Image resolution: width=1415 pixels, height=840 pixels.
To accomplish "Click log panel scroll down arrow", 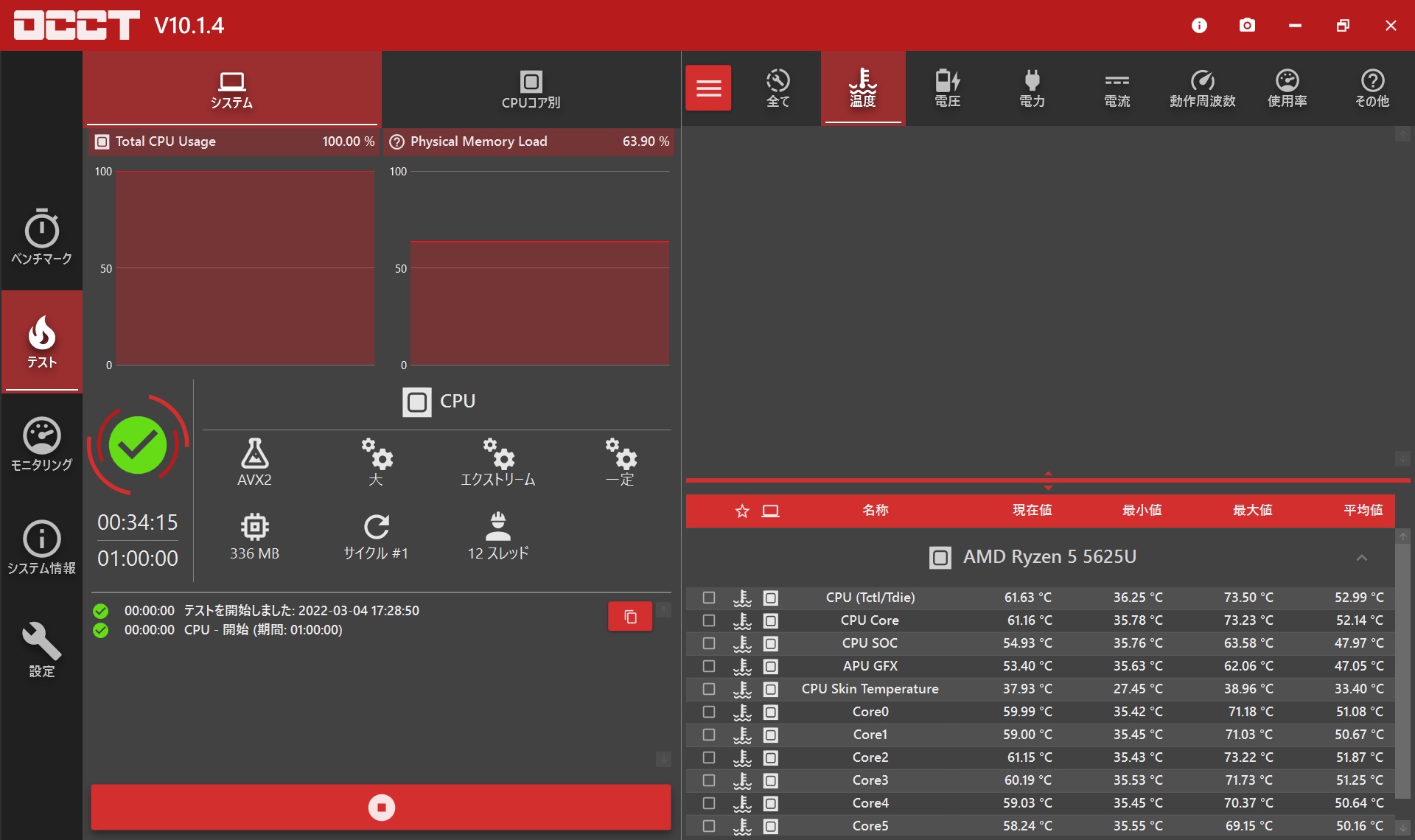I will 663,759.
